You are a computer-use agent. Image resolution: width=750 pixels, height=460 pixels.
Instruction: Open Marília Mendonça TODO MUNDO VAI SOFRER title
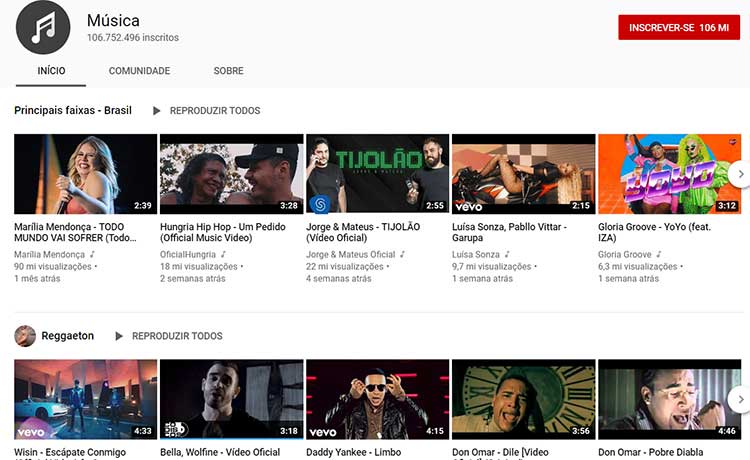point(75,232)
